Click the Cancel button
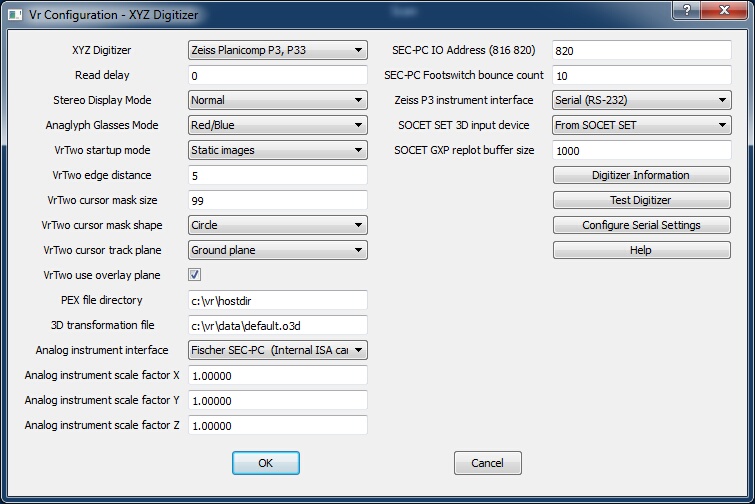755x504 pixels. (488, 463)
